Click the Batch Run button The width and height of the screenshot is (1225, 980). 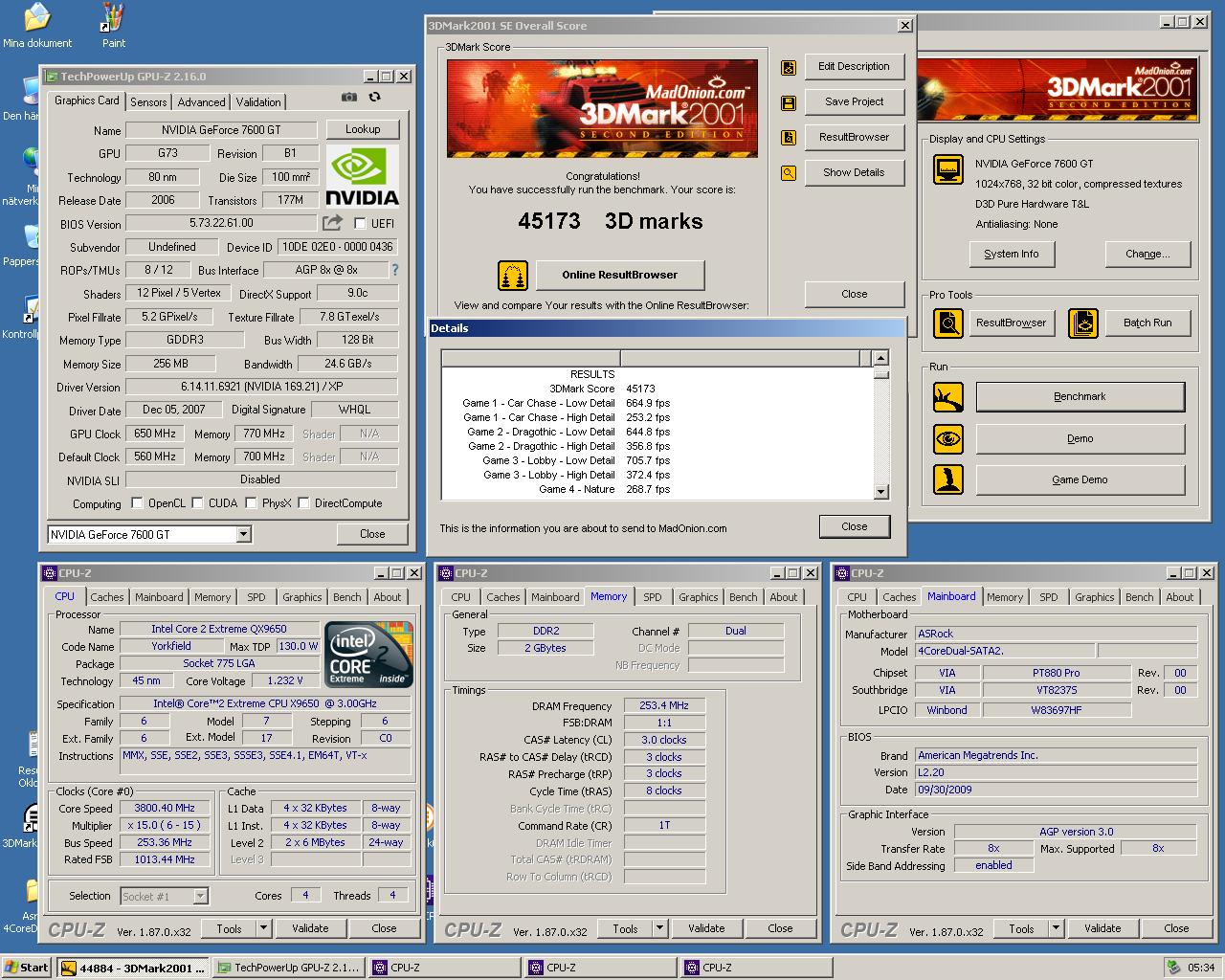pos(1147,323)
